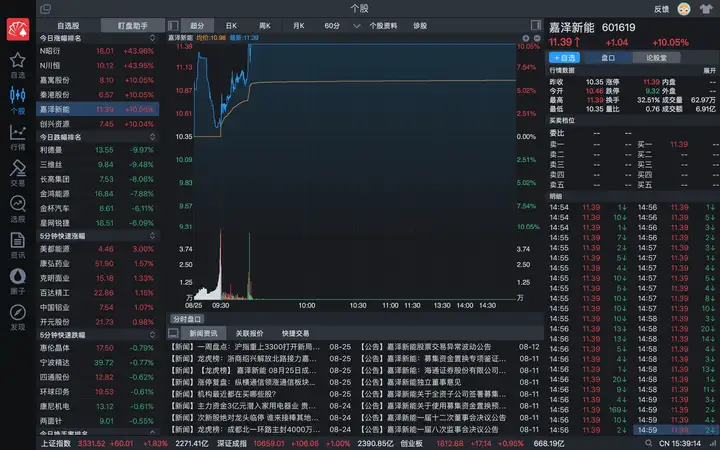Open the 个股 candlestick sidebar section
720x450 pixels.
(18, 100)
